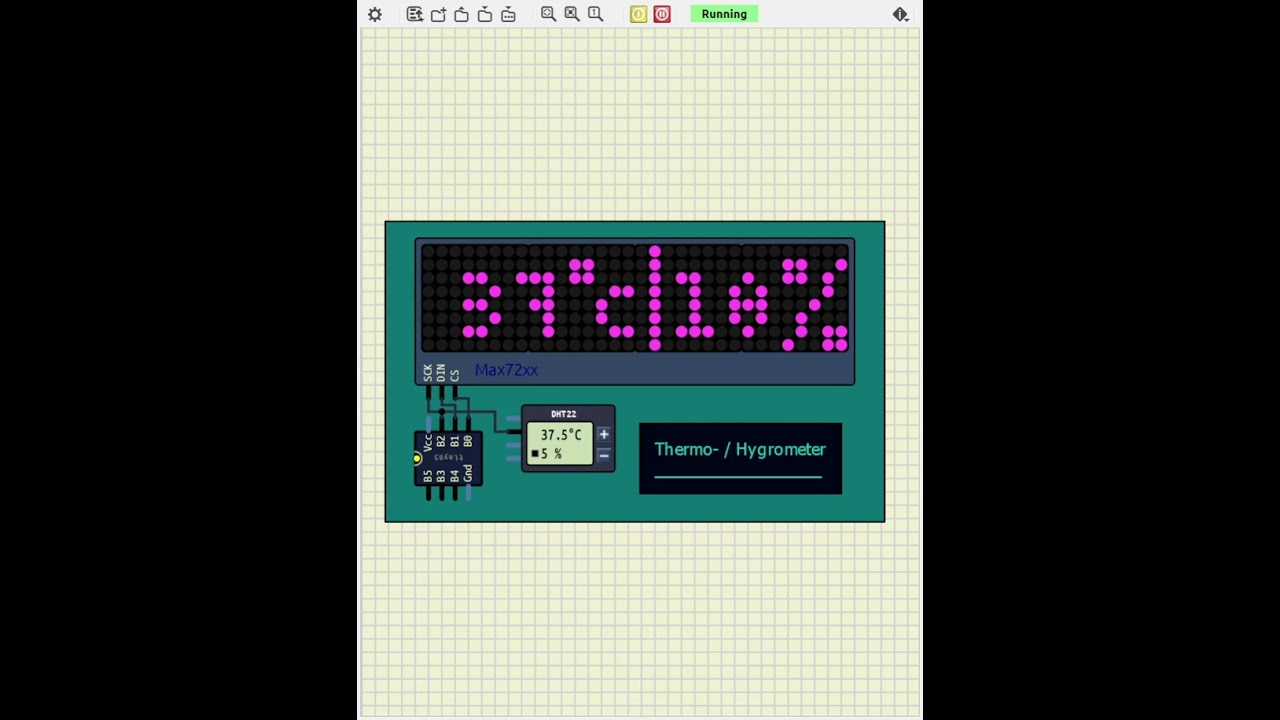The width and height of the screenshot is (1280, 720).
Task: Click the open circuit folder icon
Action: (x=438, y=14)
